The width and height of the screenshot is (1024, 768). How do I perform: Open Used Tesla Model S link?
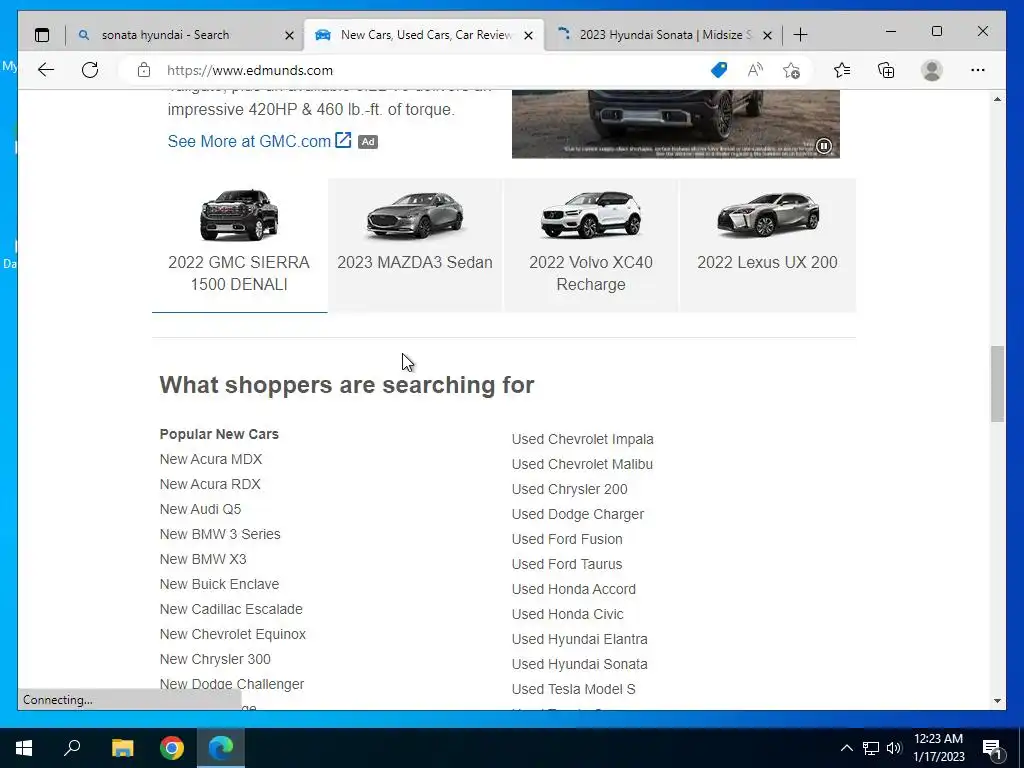pyautogui.click(x=573, y=689)
